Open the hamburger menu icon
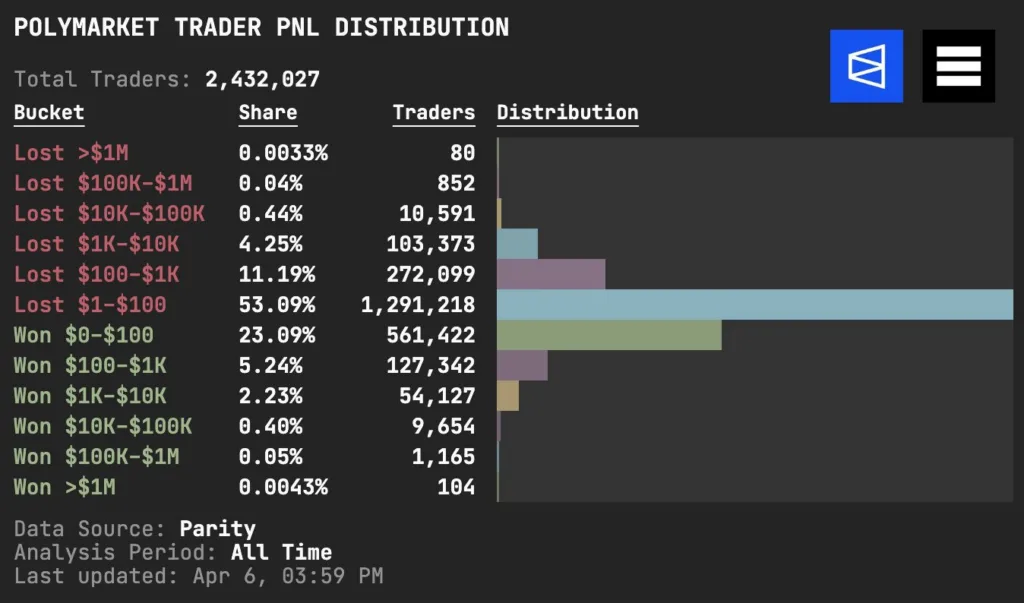 tap(958, 66)
